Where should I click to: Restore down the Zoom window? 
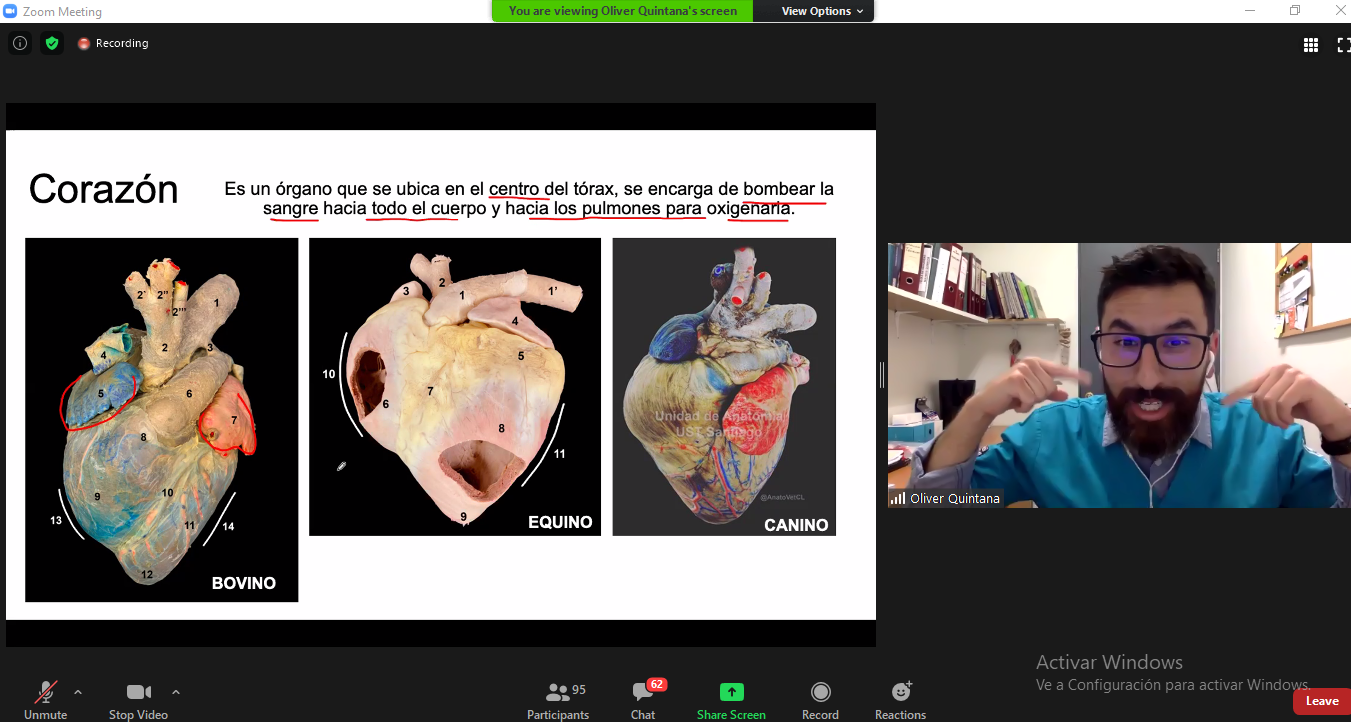[1295, 11]
